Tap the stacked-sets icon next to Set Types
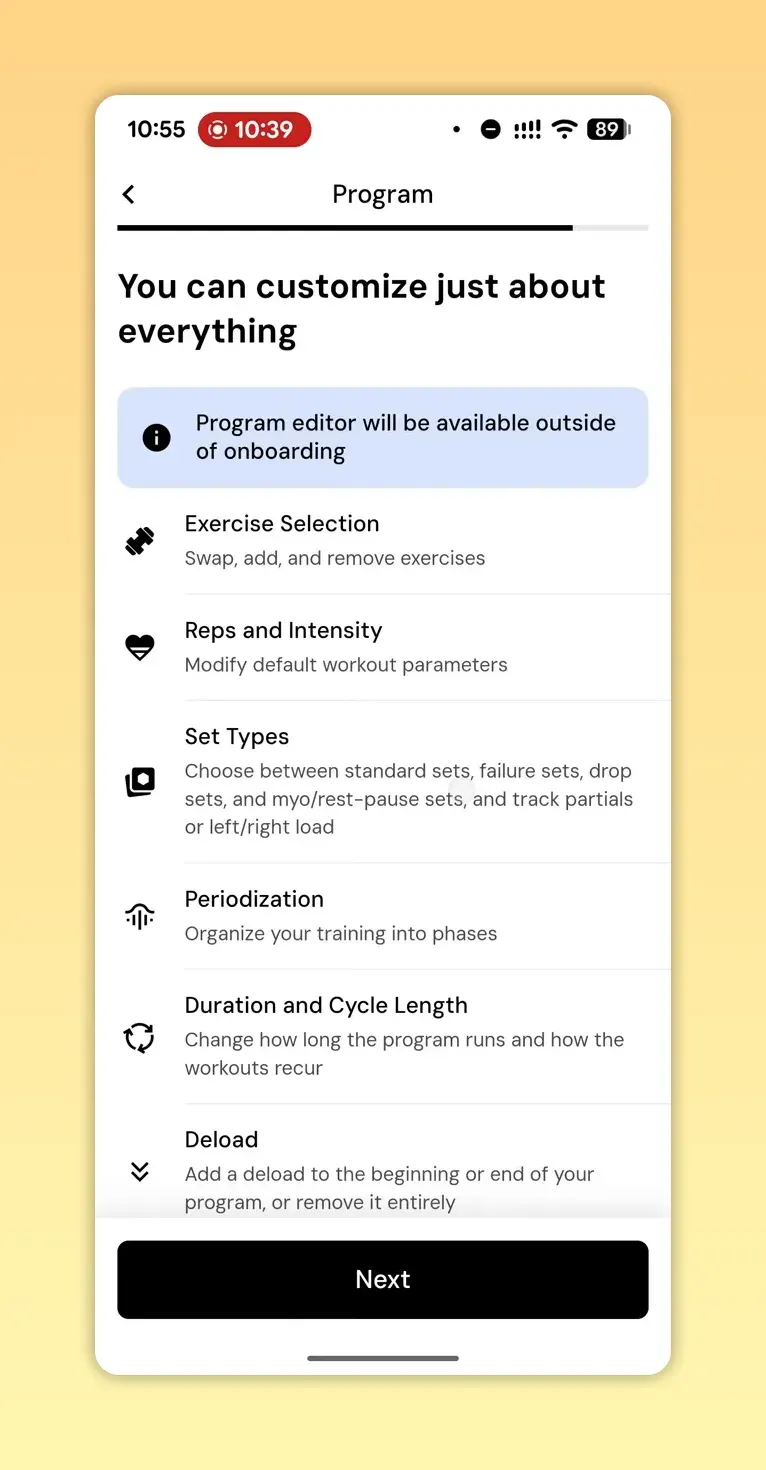Viewport: 766px width, 1470px height. click(139, 782)
